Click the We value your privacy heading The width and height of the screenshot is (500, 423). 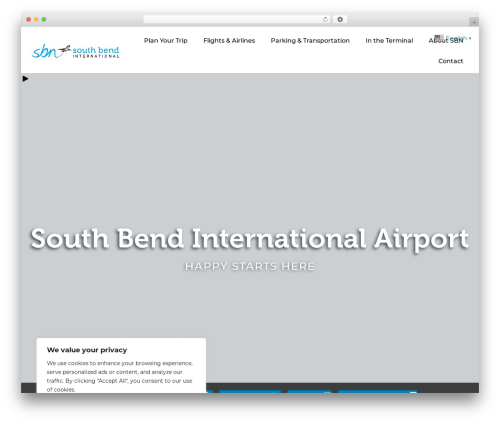click(87, 350)
